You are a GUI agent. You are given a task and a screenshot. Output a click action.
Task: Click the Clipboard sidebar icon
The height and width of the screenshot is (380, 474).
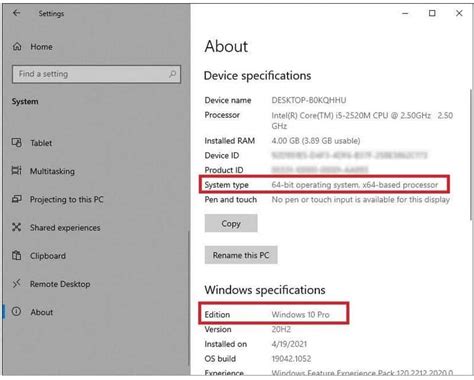click(17, 256)
